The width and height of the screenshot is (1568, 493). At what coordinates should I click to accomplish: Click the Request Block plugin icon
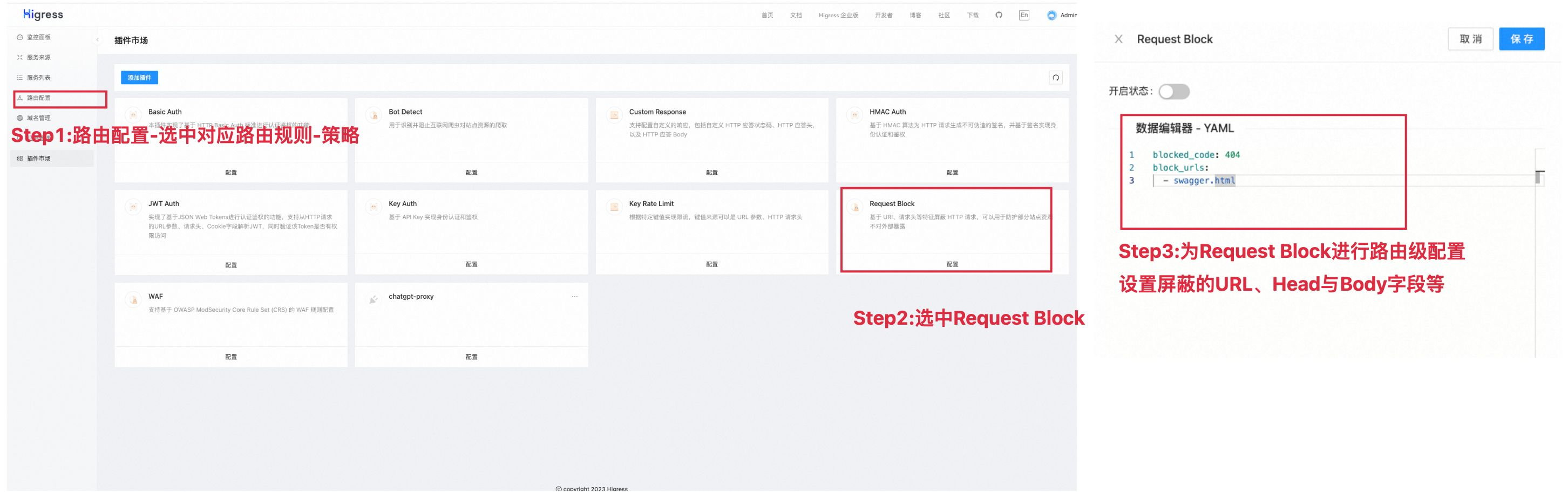point(854,207)
